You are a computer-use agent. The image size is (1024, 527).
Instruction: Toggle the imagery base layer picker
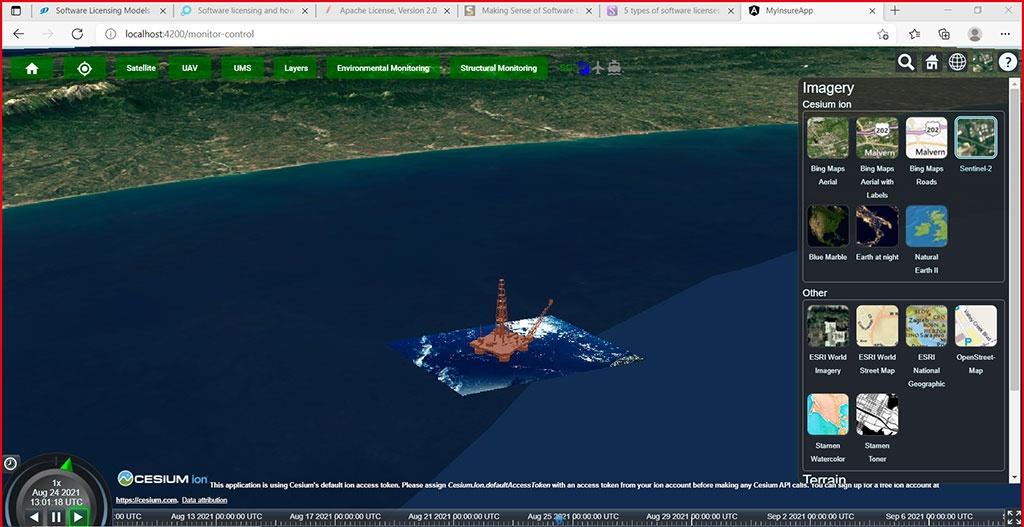pos(983,62)
